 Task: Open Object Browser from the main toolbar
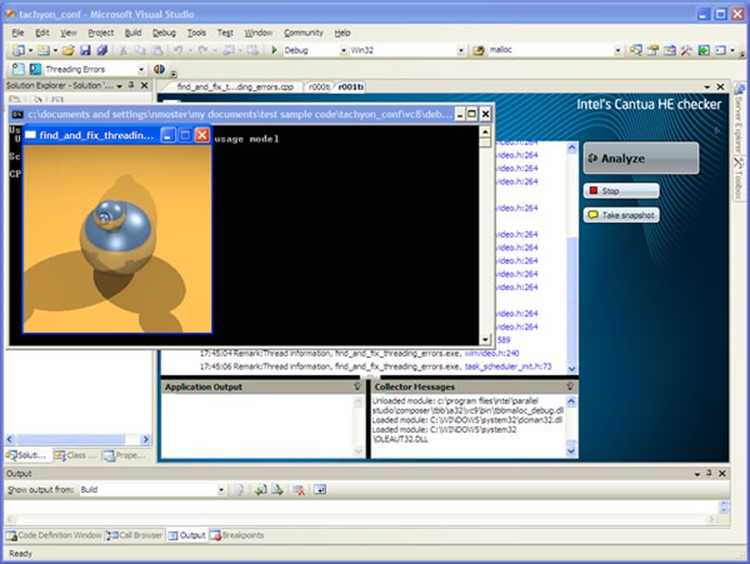pos(670,50)
